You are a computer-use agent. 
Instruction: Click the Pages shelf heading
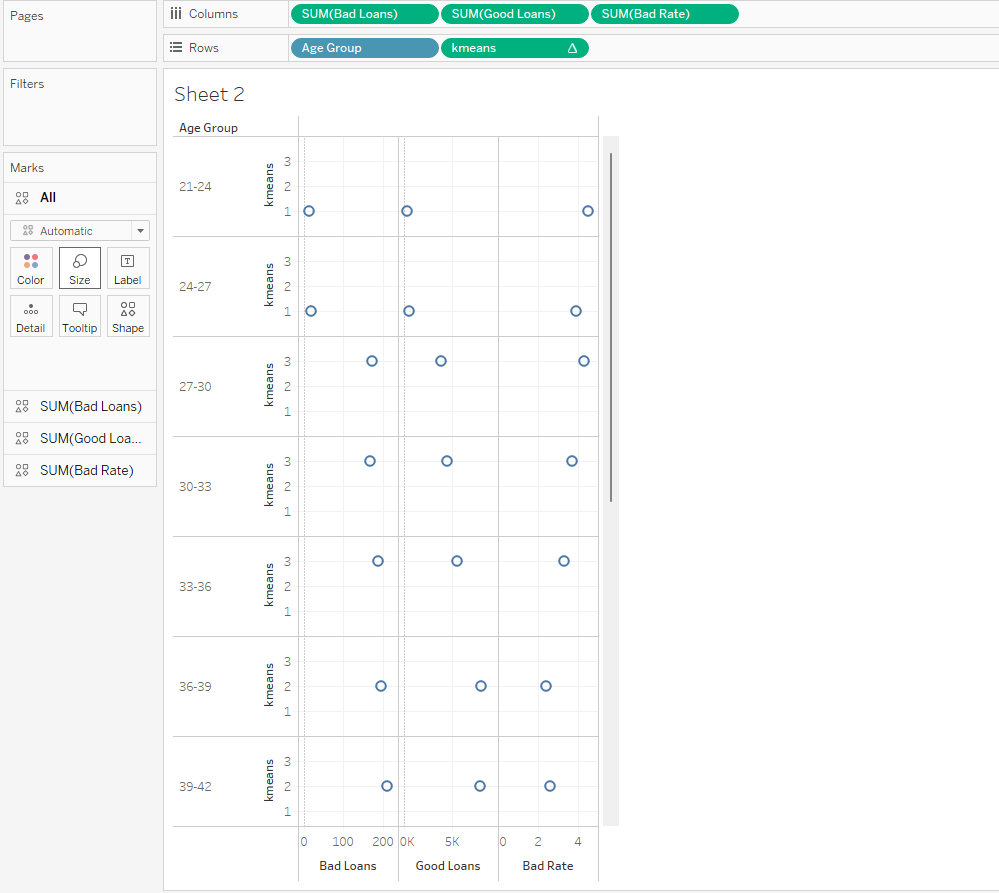[27, 16]
